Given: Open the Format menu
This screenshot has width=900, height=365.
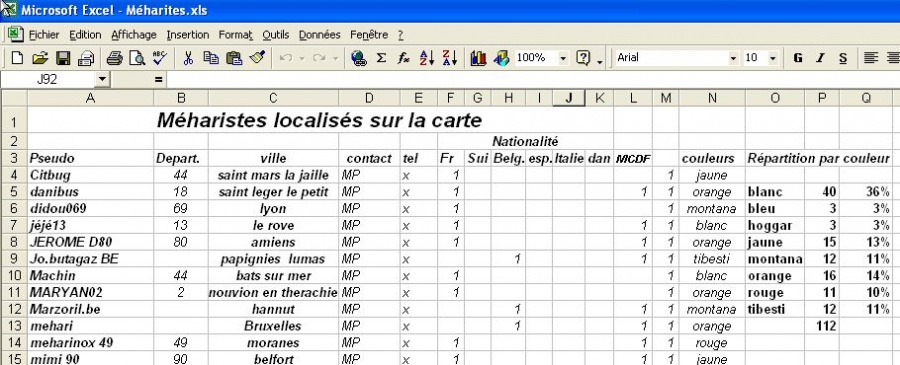Looking at the screenshot, I should (235, 35).
